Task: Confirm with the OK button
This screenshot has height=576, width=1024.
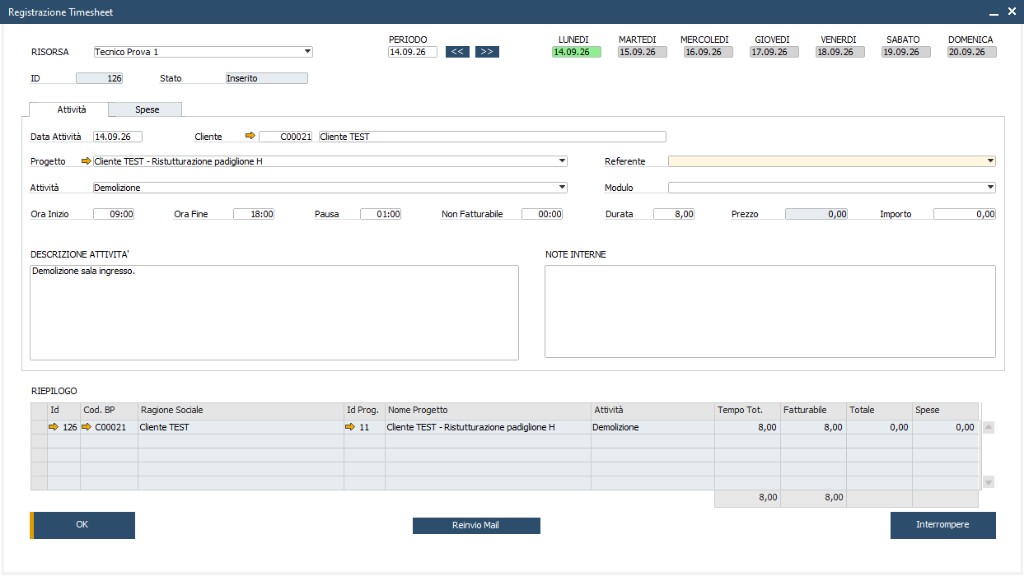Action: [82, 525]
